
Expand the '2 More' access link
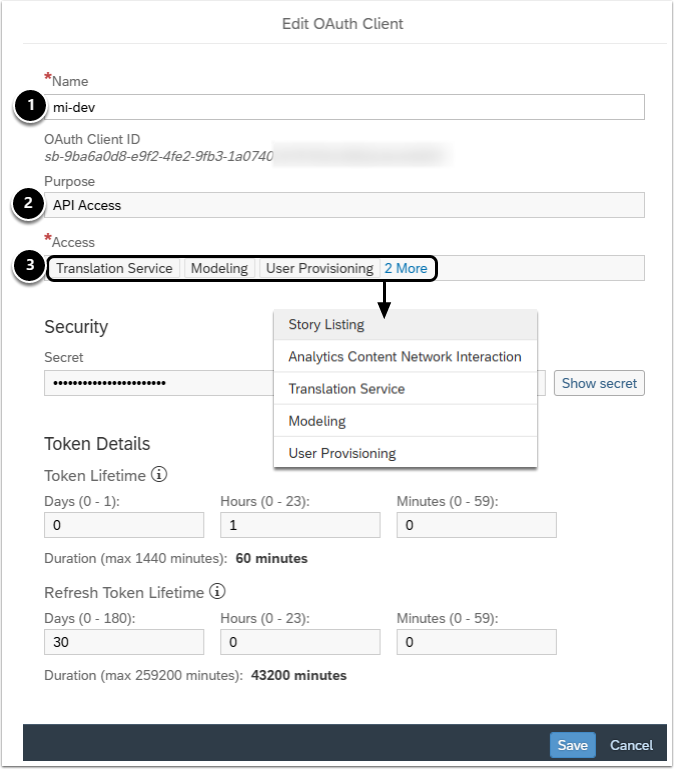click(405, 268)
